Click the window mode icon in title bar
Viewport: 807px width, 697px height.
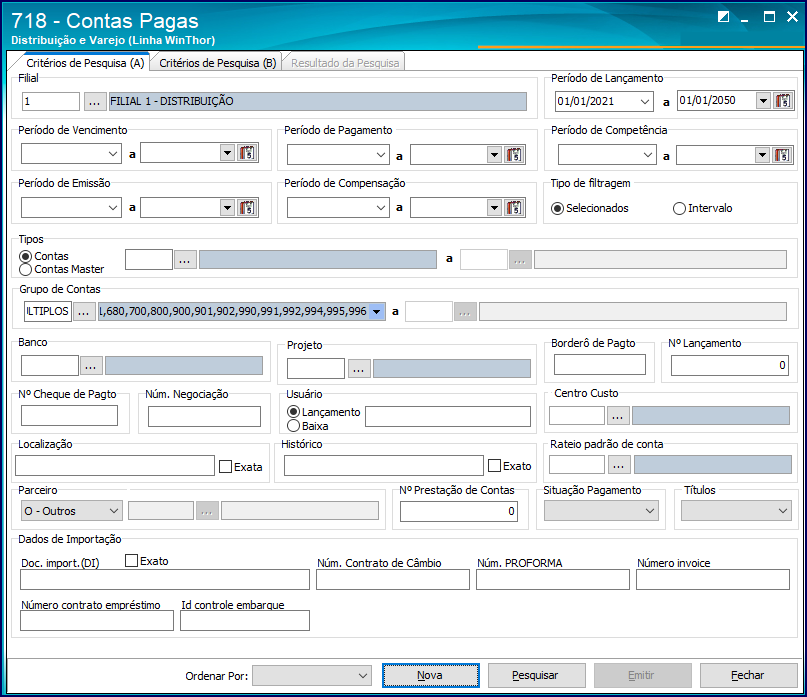pos(723,17)
